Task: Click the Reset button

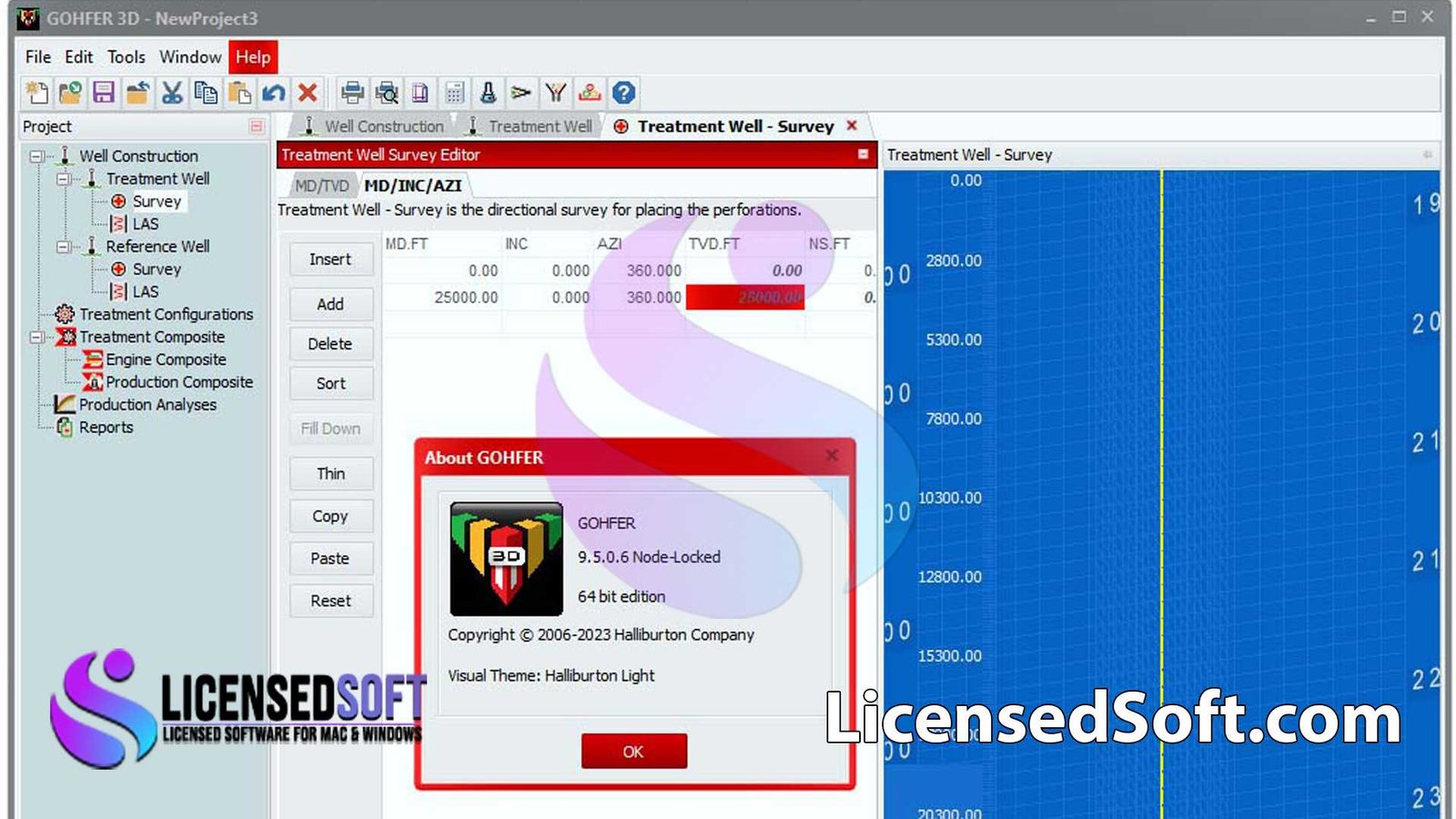Action: point(330,601)
